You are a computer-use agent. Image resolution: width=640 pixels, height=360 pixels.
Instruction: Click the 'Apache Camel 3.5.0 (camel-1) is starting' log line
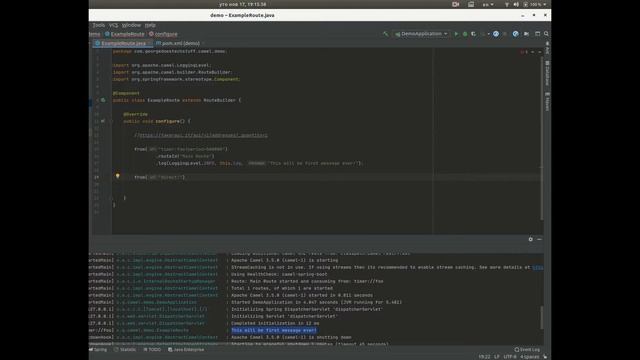(x=284, y=260)
